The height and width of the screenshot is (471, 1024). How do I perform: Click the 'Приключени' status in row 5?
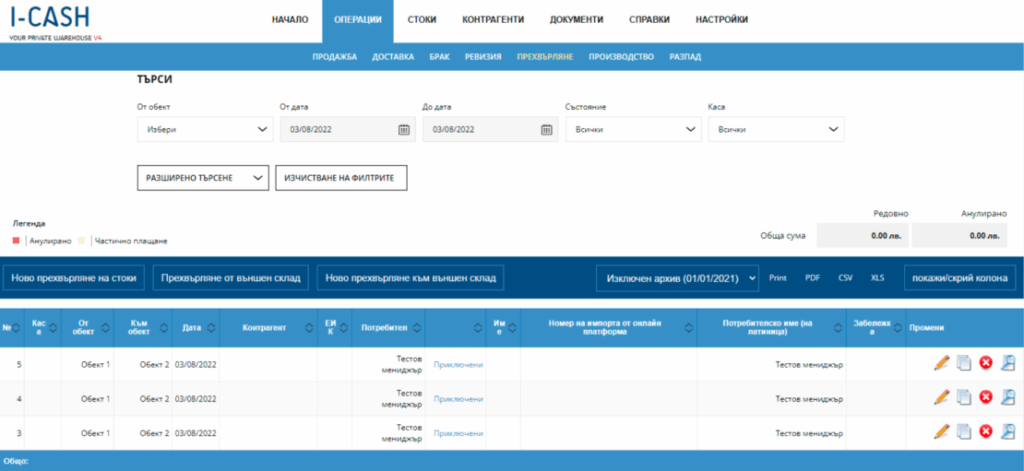coord(458,364)
